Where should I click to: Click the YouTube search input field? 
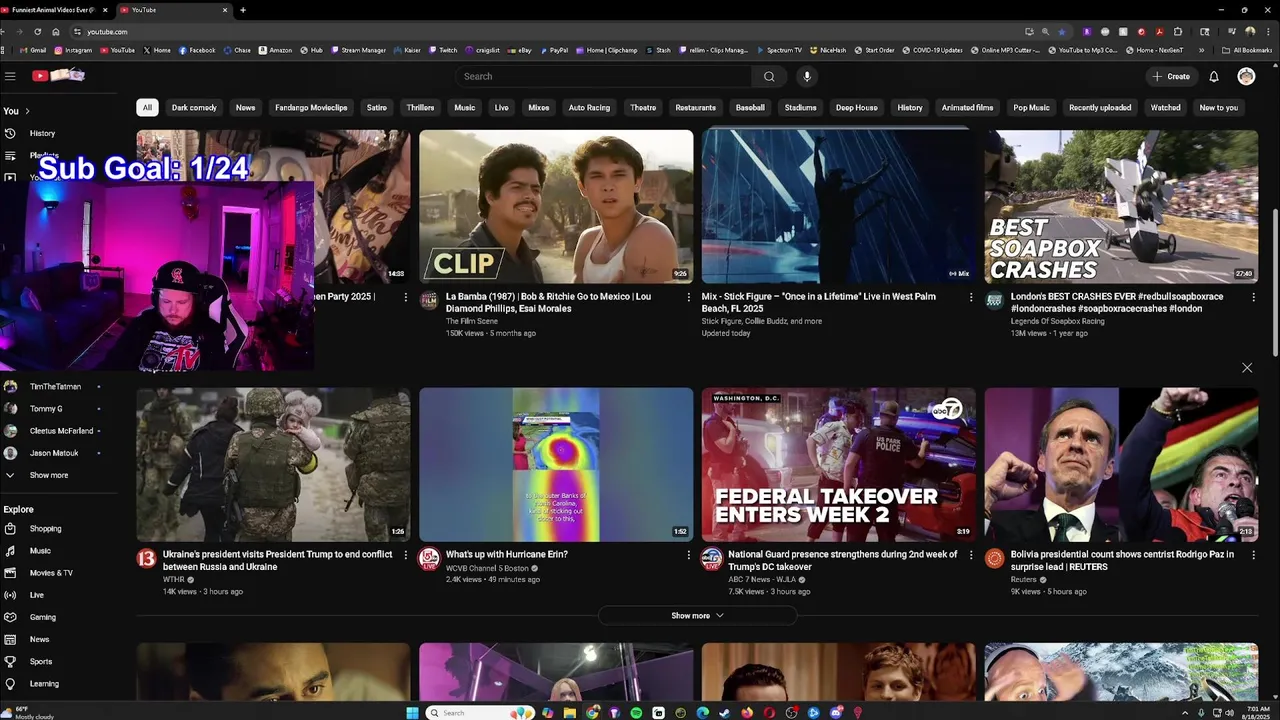click(x=604, y=76)
